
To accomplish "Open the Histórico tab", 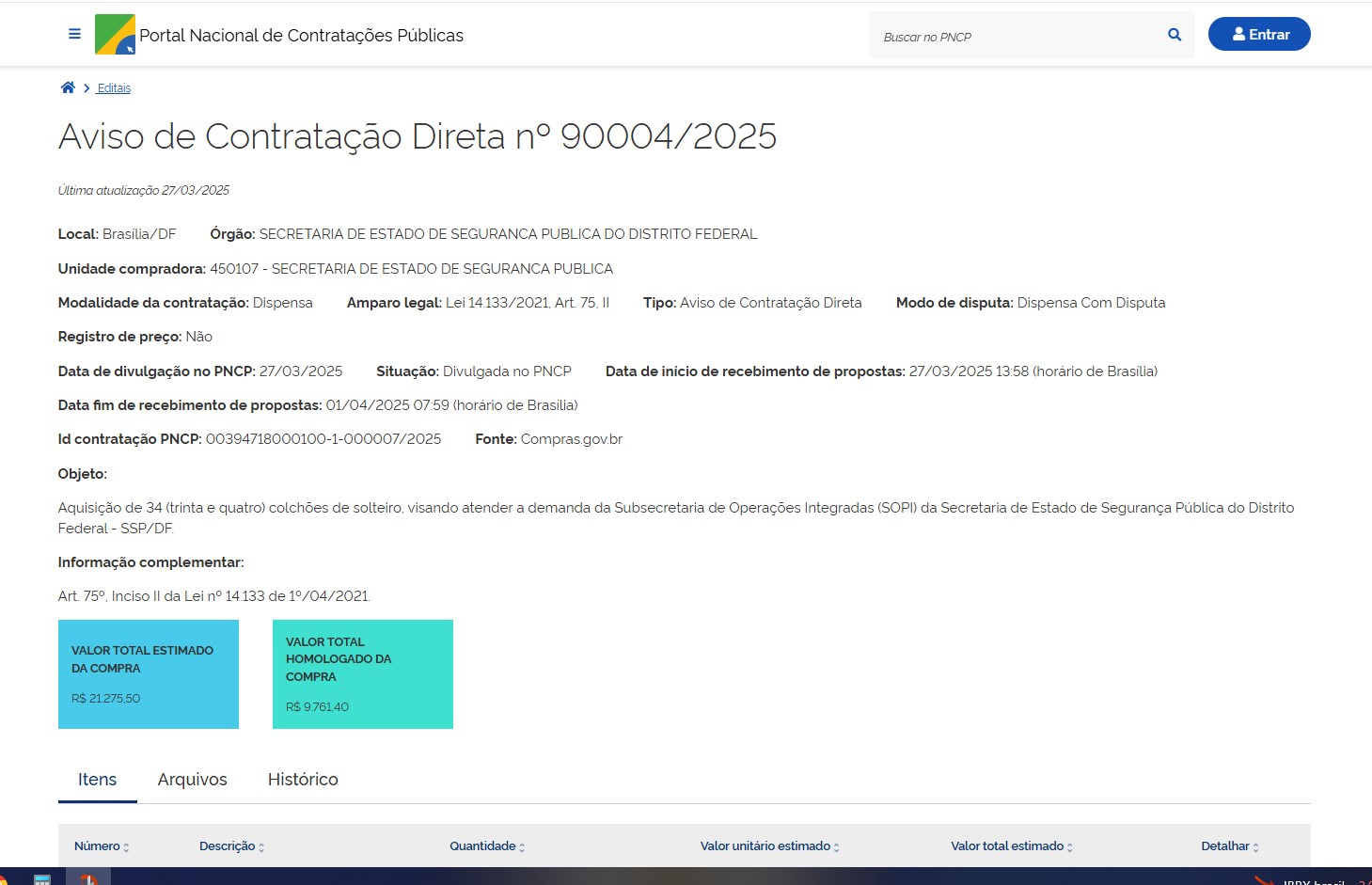I will point(303,780).
